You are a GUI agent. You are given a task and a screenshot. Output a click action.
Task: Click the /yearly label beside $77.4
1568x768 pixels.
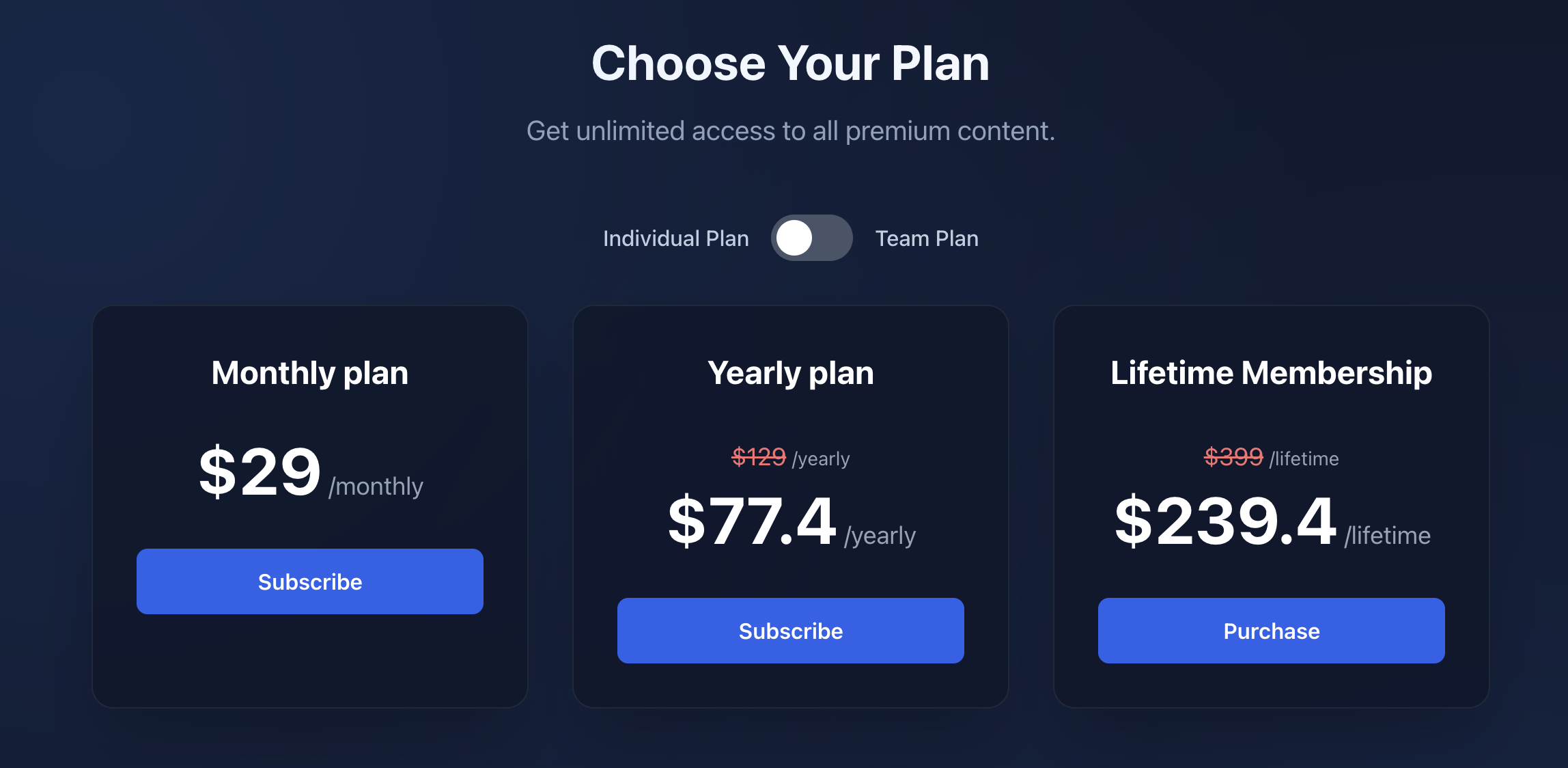[880, 536]
